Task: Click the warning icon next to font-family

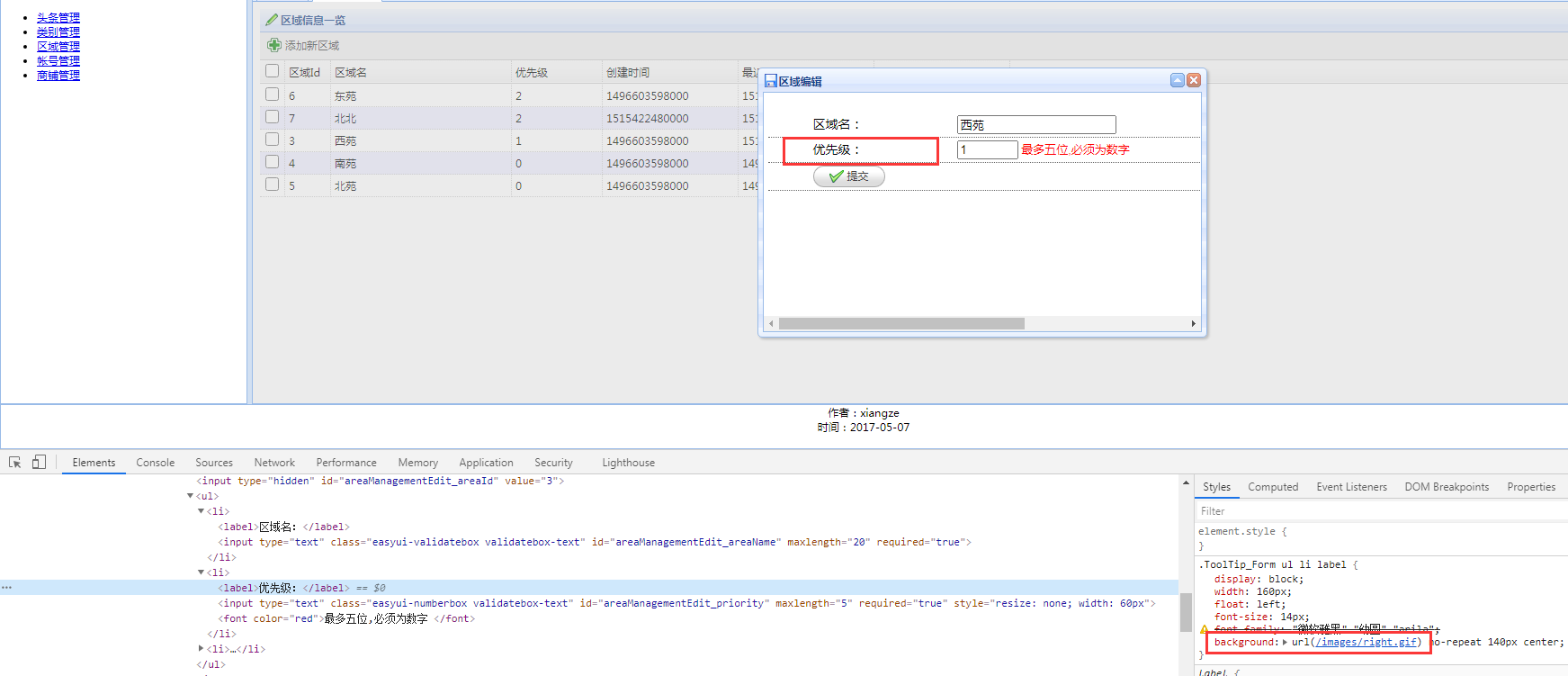Action: (1204, 629)
